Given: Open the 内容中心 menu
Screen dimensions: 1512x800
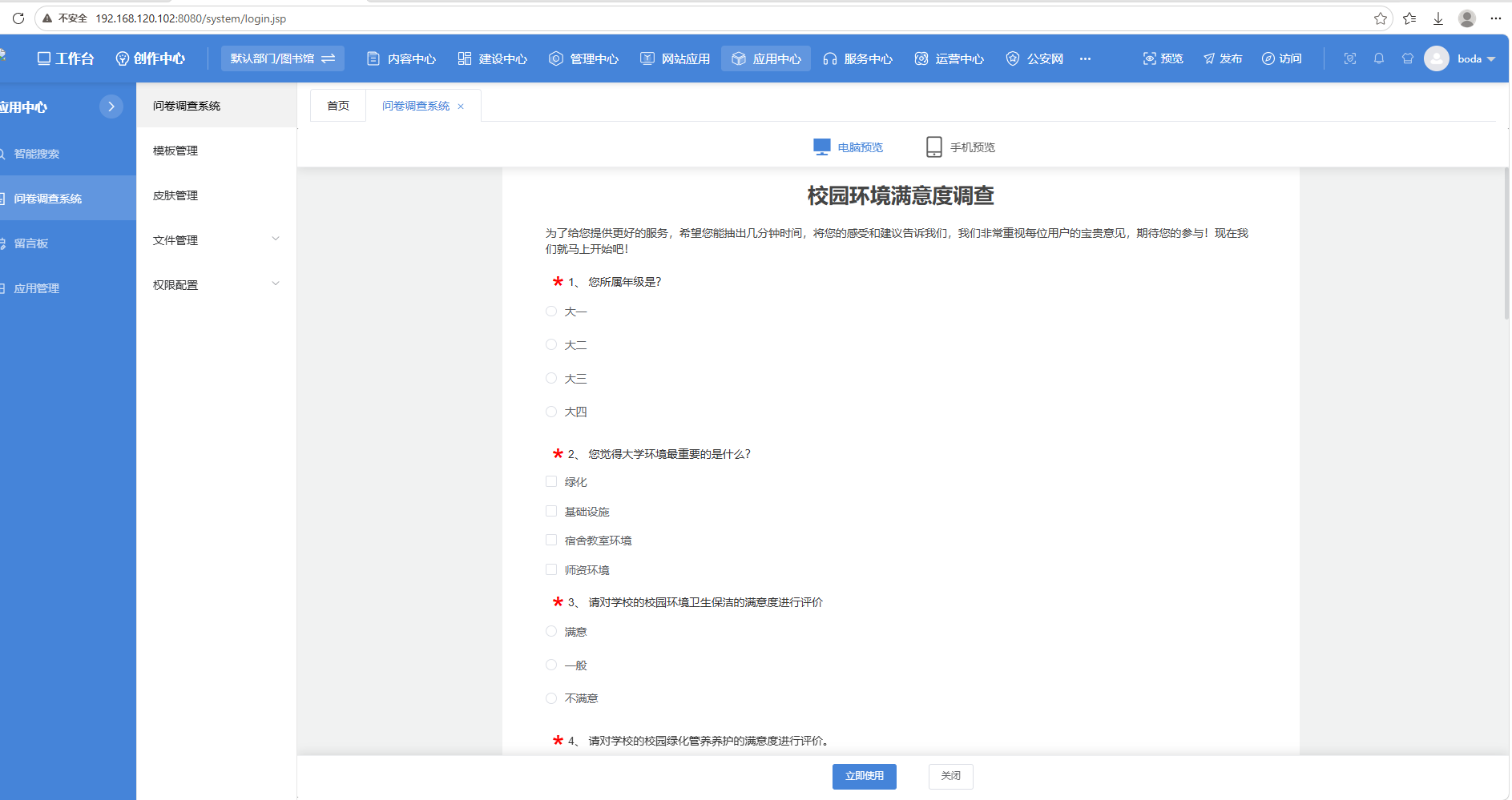Looking at the screenshot, I should (x=401, y=58).
